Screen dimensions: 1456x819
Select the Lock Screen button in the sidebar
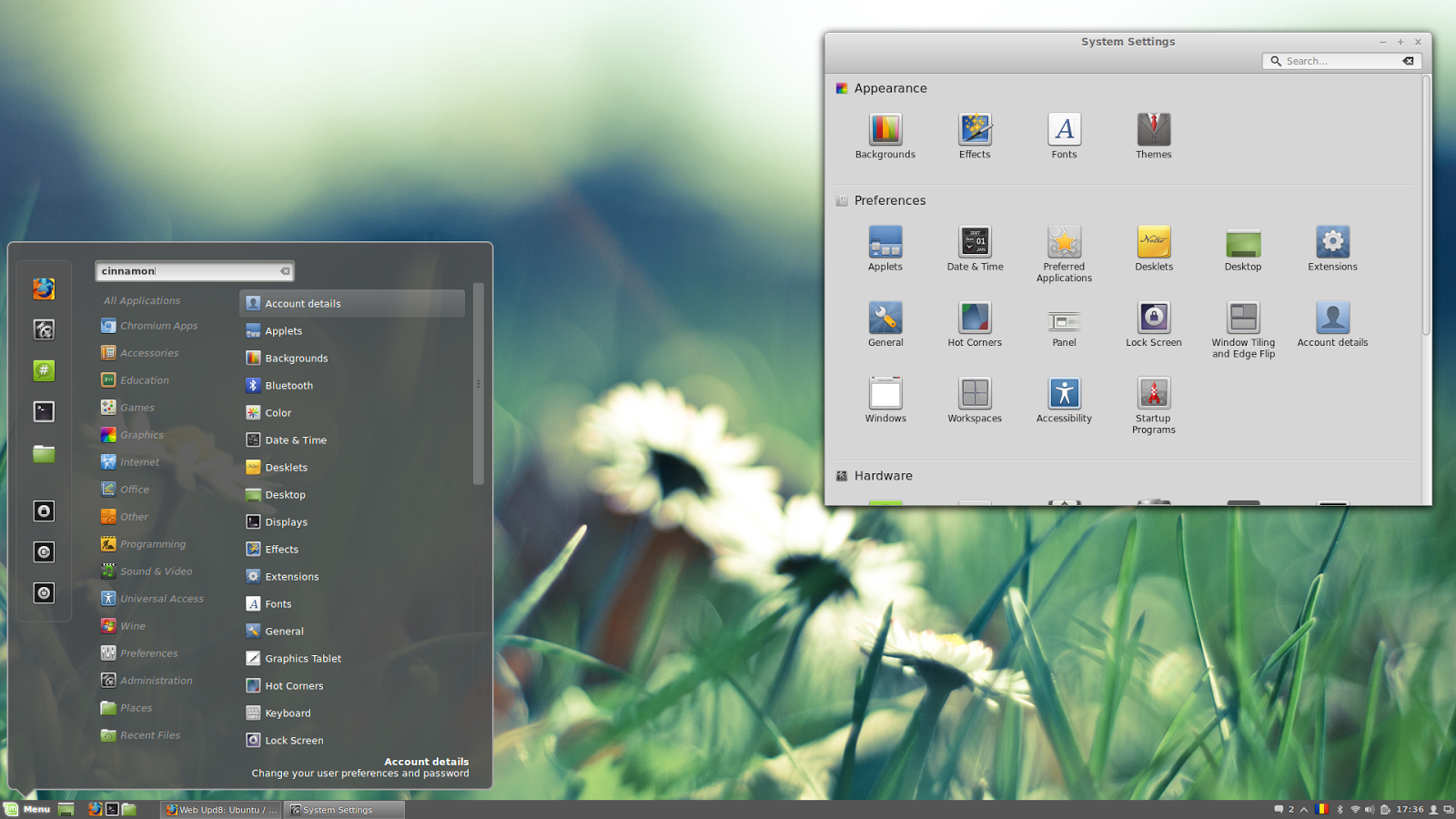click(x=43, y=511)
